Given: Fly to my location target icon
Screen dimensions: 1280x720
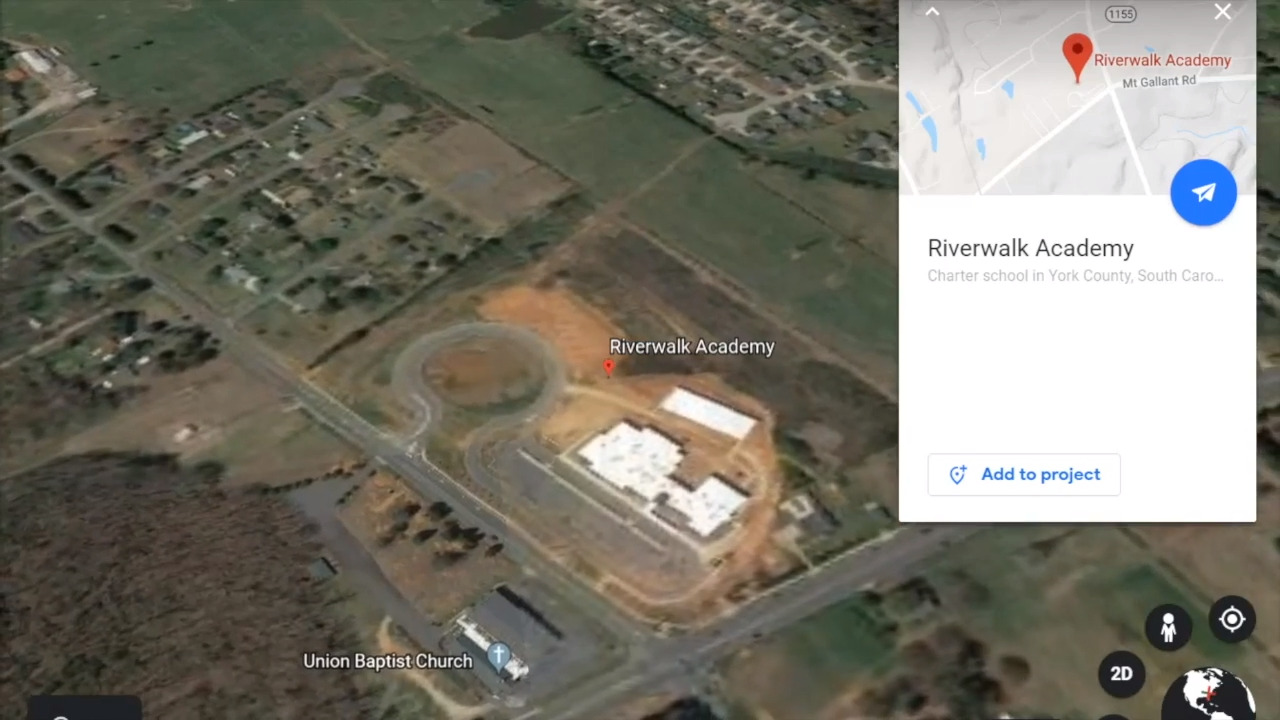Looking at the screenshot, I should coord(1232,620).
